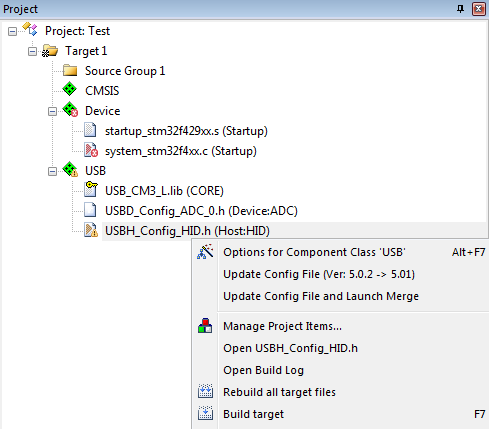489x429 pixels.
Task: Pin the Project panel with pushpin icon
Action: (x=460, y=9)
